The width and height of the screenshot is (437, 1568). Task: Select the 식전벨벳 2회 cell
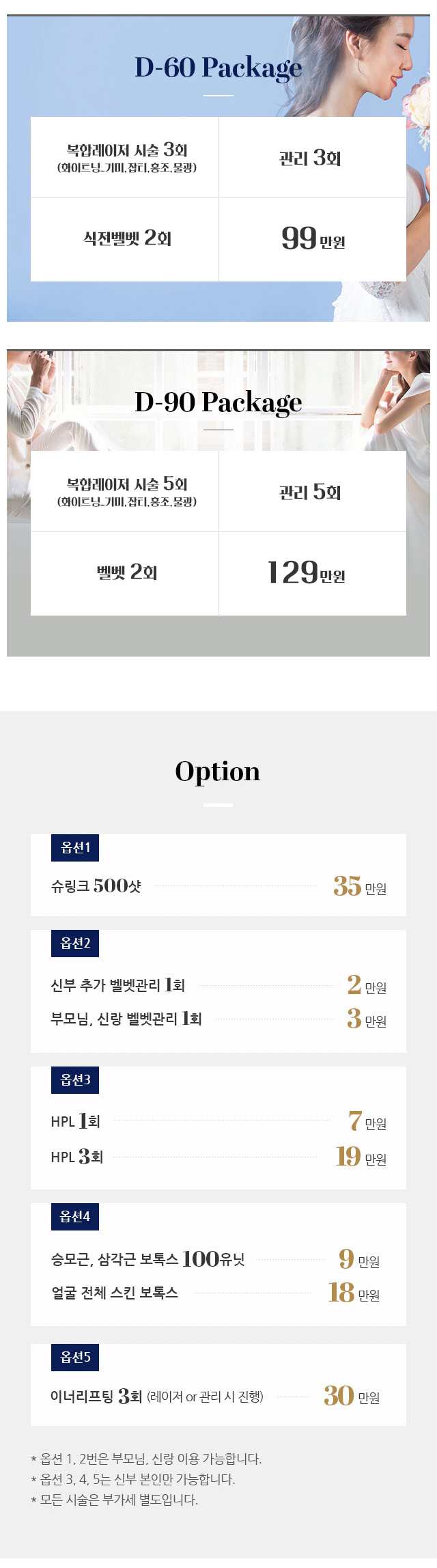[x=125, y=239]
